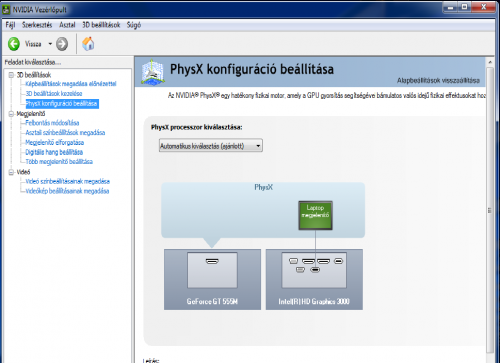Open Videókép beállításainak megadása link
Screen dimensions: 500x363
pyautogui.click(x=67, y=191)
